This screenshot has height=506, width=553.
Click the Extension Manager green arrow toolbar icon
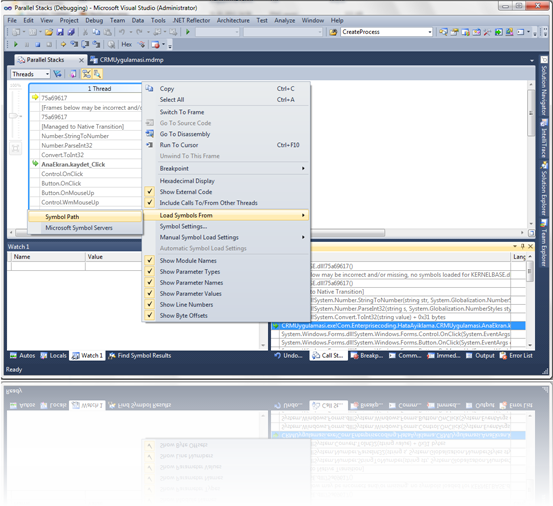pyautogui.click(x=498, y=32)
